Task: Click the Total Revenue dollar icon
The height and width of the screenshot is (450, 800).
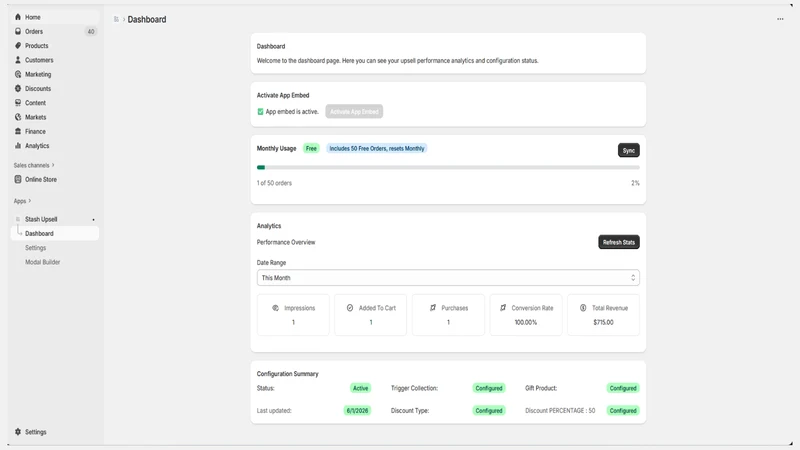Action: click(x=583, y=308)
